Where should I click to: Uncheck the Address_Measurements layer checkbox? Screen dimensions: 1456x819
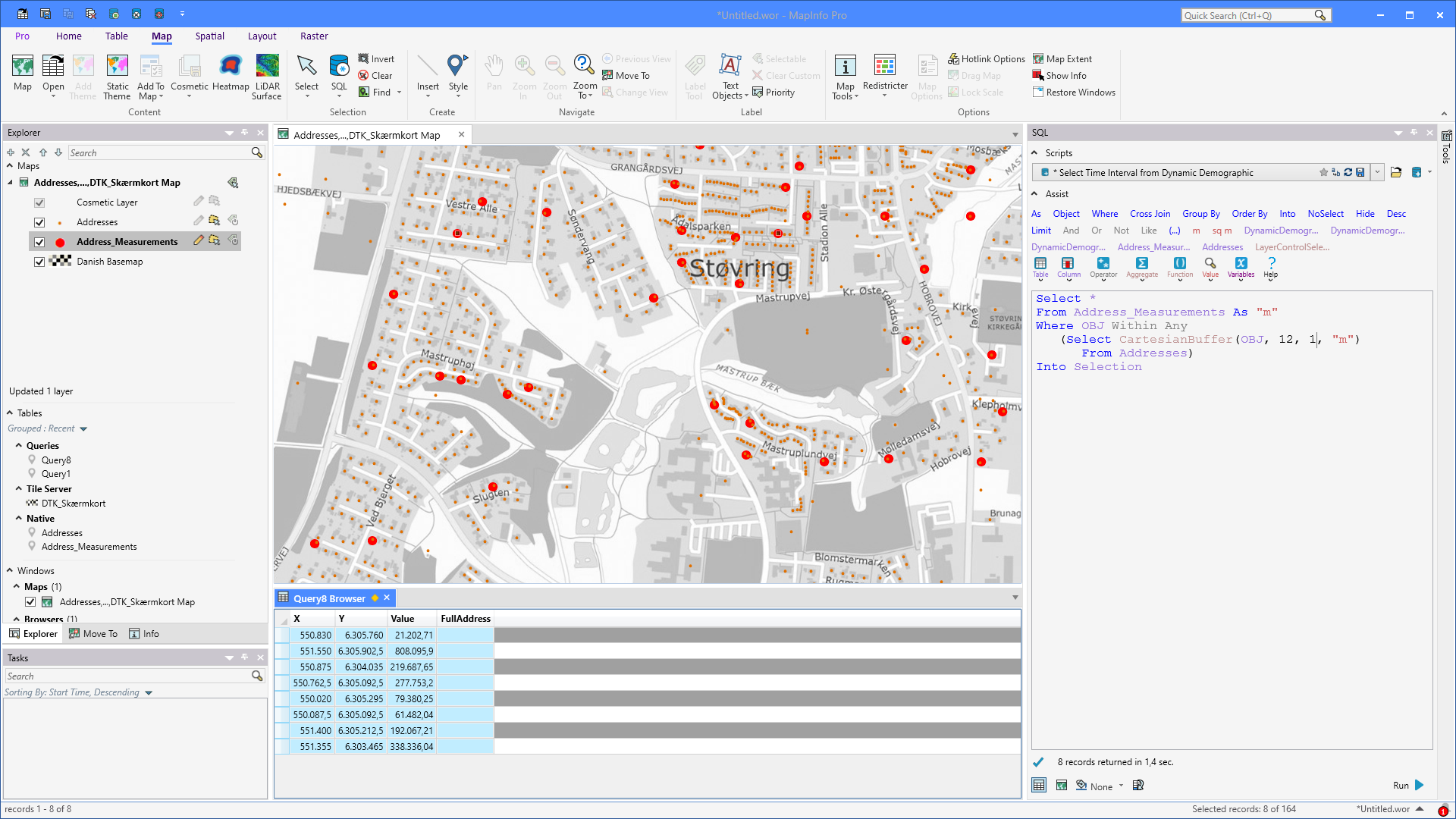coord(39,242)
